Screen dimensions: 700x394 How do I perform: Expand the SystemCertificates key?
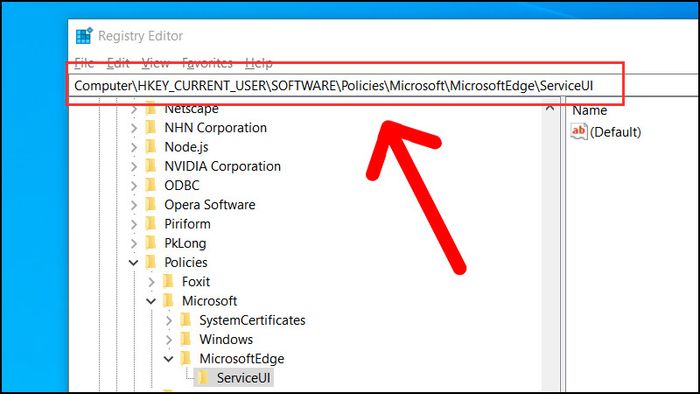(x=169, y=320)
